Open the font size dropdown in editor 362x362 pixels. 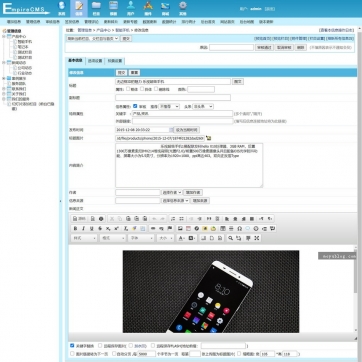[x=166, y=238]
